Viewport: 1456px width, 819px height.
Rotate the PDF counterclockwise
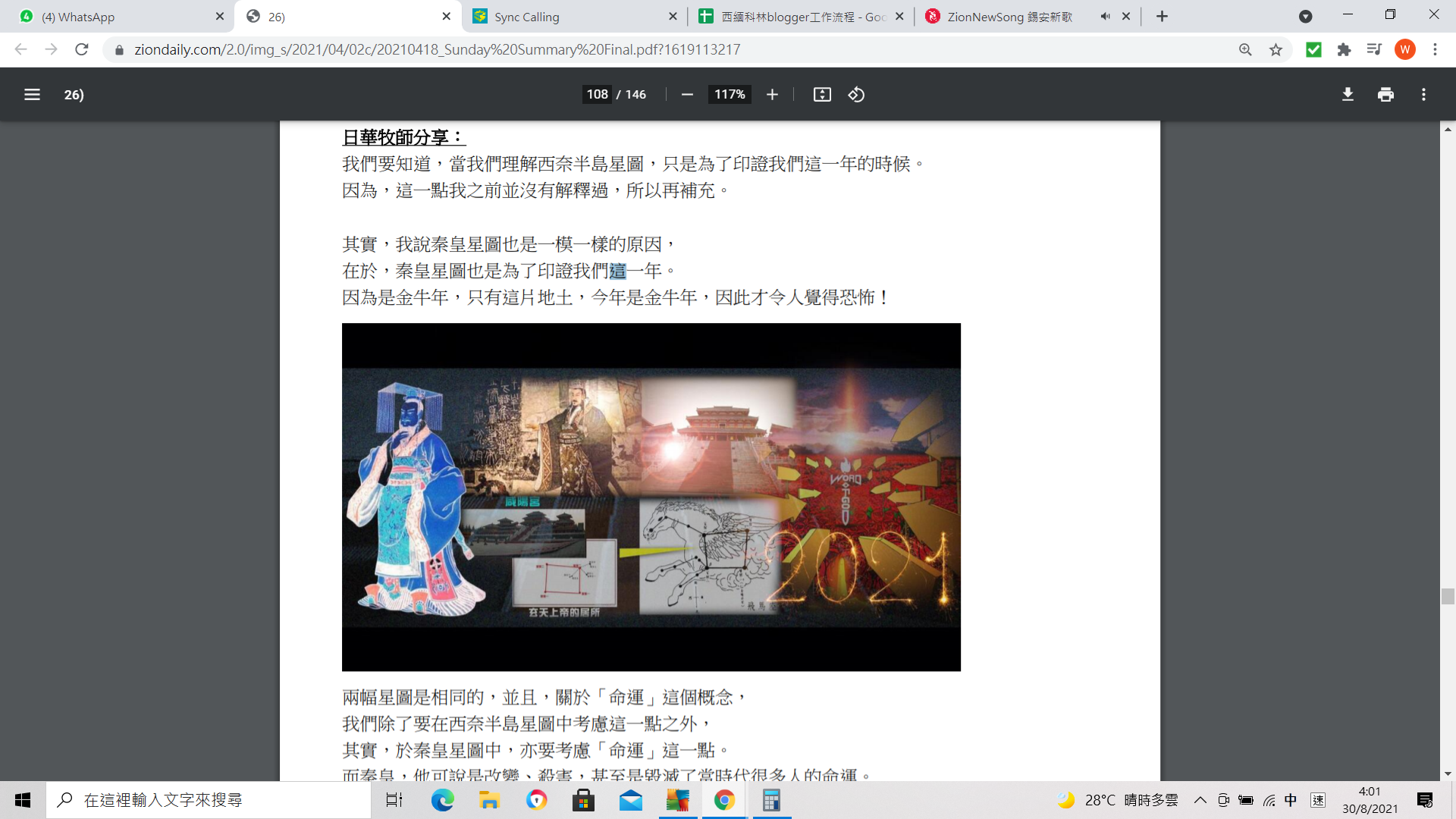coord(856,95)
